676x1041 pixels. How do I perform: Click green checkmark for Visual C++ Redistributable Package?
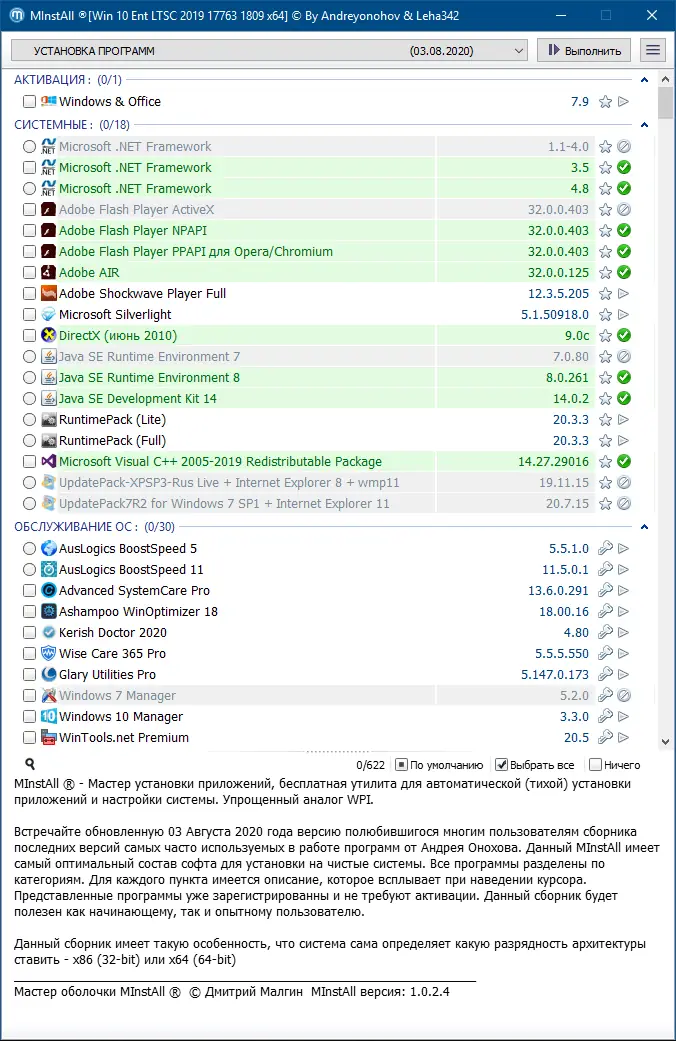624,461
